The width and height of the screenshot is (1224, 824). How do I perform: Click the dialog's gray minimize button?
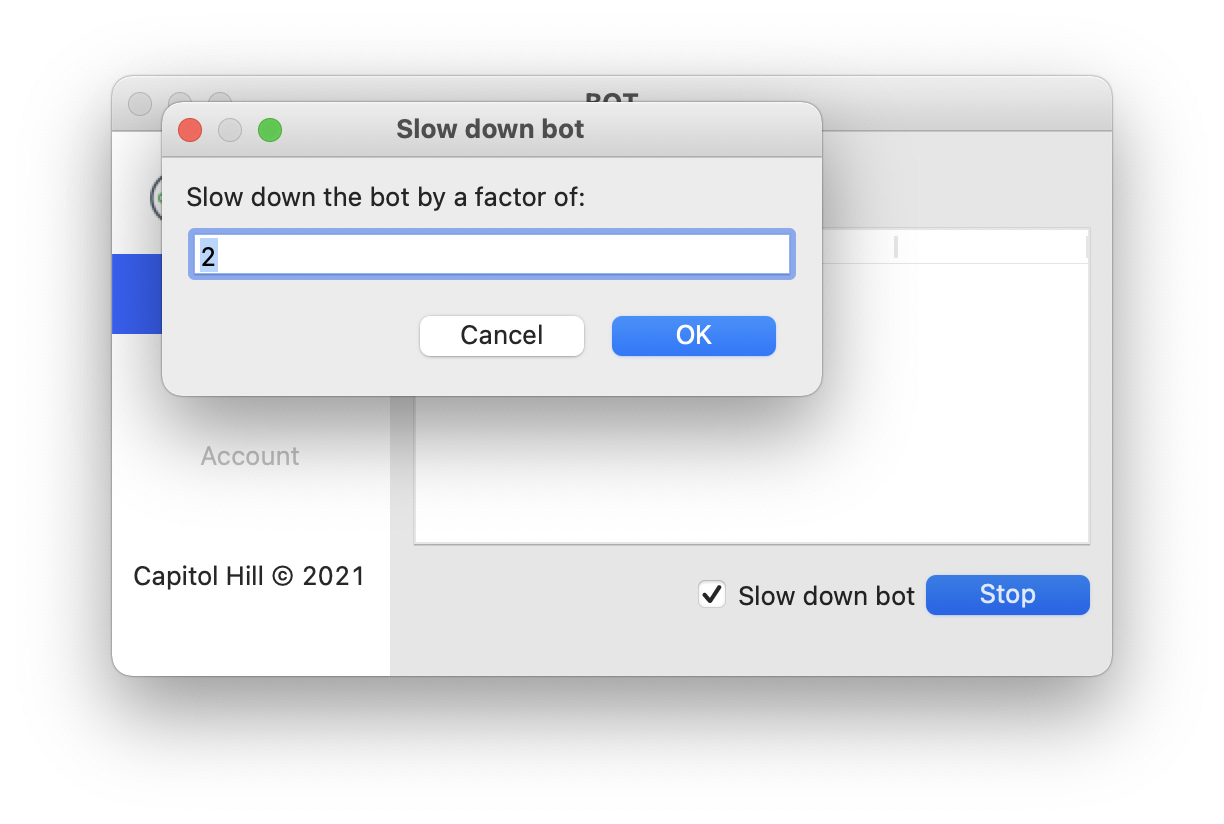pyautogui.click(x=230, y=130)
